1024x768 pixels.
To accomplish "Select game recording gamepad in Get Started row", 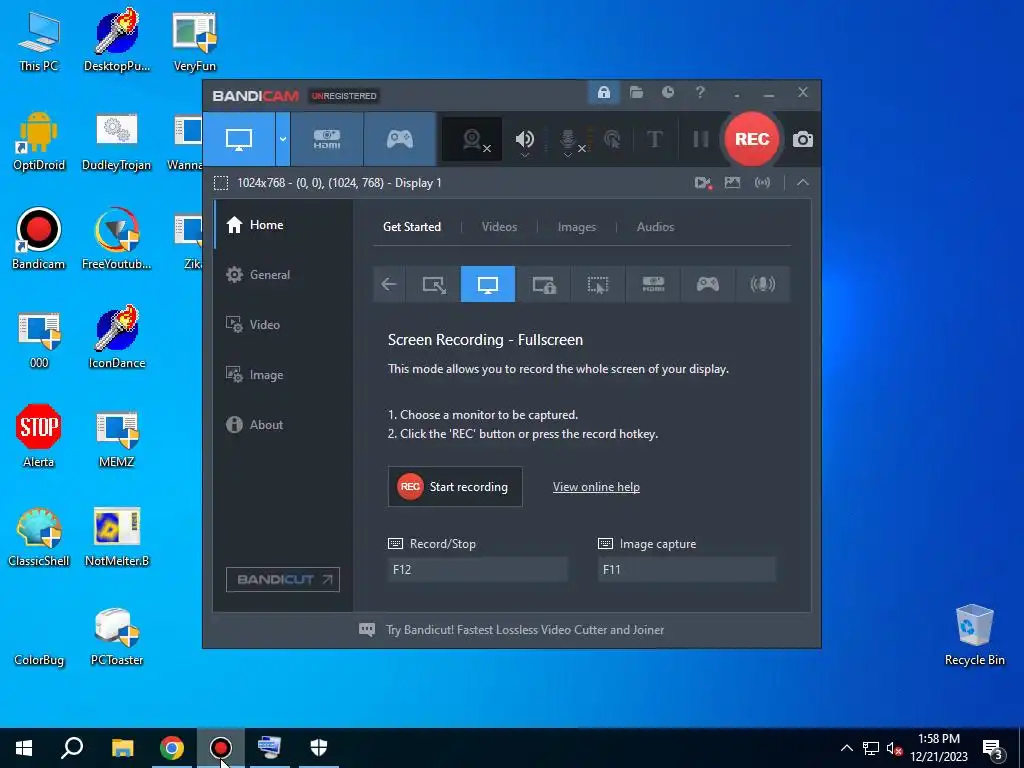I will [708, 284].
